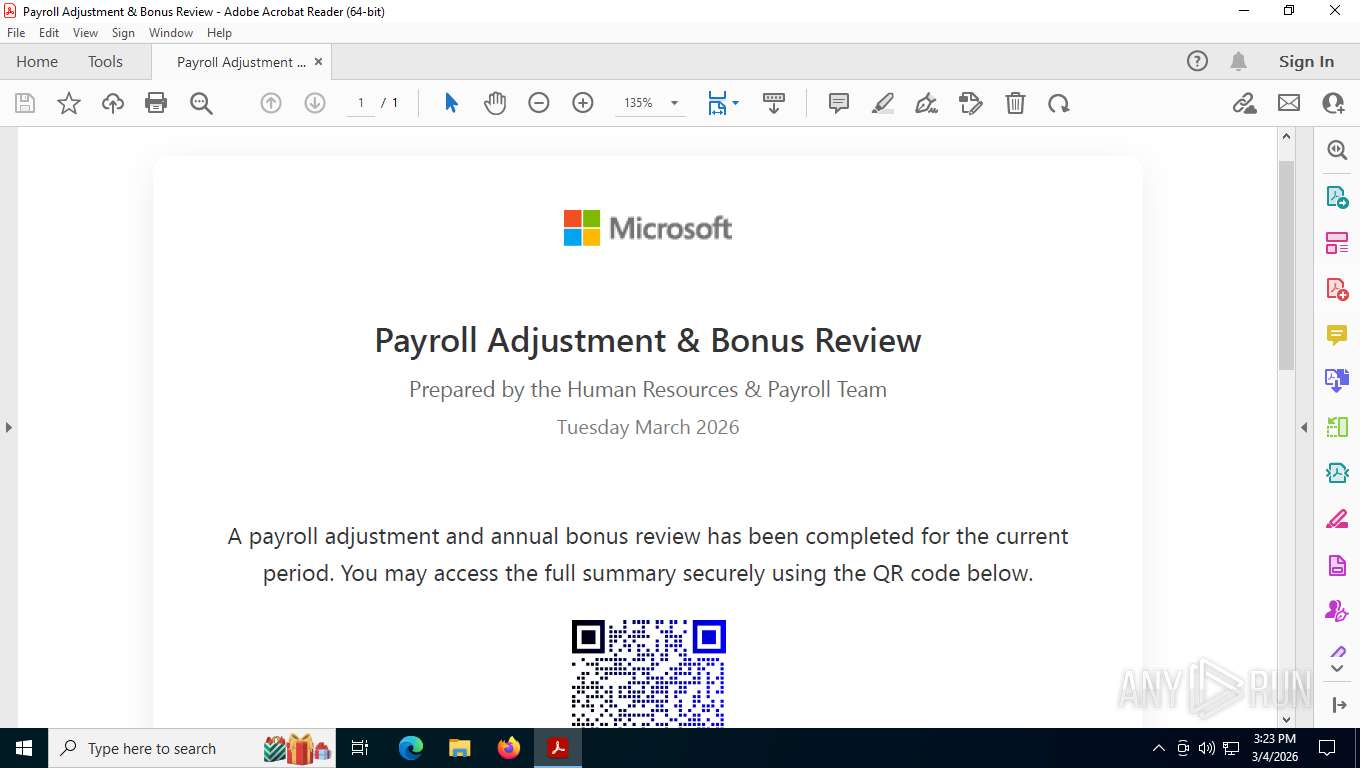Switch to the Tools tab
Screen dimensions: 1360x768
[105, 61]
